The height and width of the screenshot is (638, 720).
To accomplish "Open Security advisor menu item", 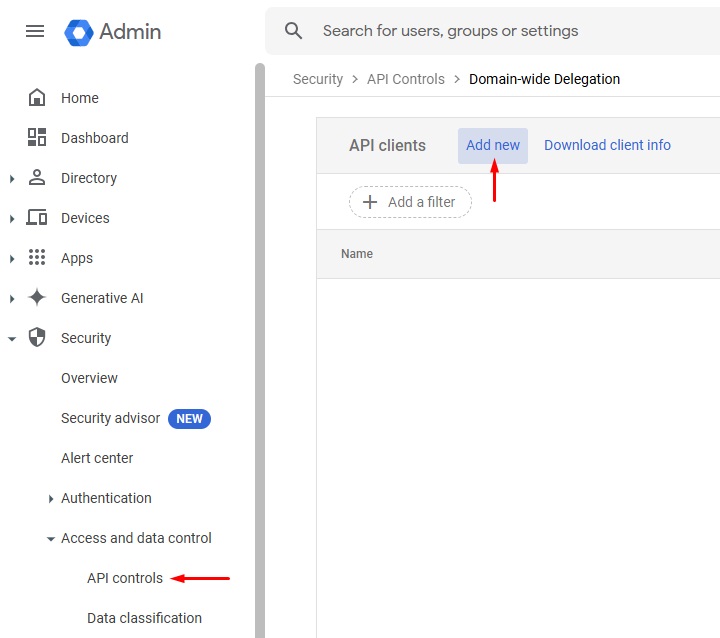I will [x=110, y=418].
